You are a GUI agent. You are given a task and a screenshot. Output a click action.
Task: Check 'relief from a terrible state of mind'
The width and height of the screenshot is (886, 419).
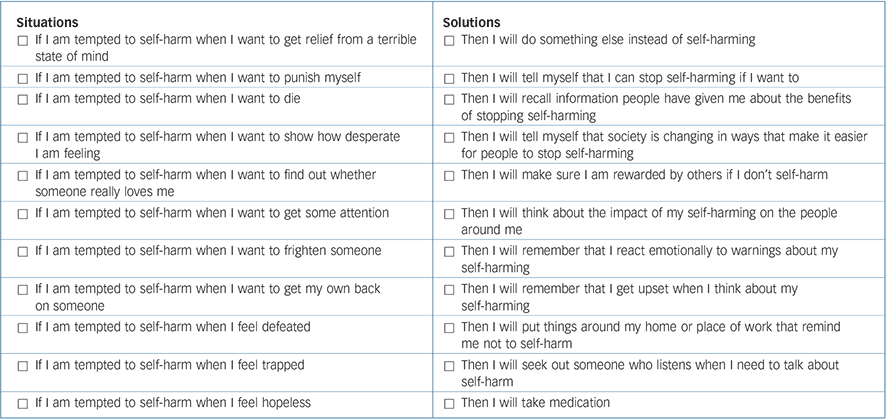point(23,40)
